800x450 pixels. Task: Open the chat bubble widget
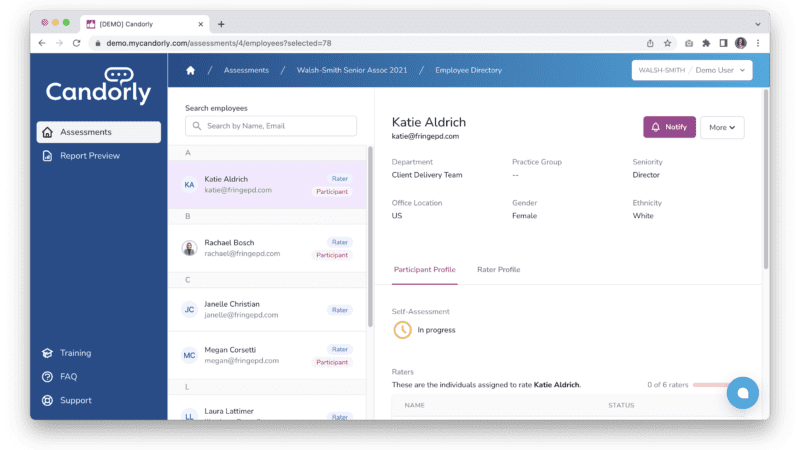[x=742, y=393]
